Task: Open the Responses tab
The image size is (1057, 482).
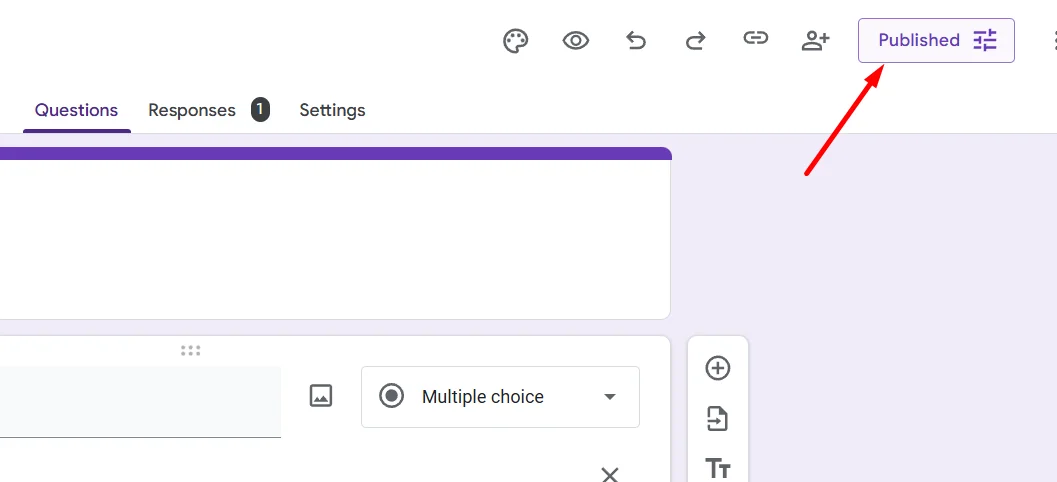Action: [x=192, y=110]
